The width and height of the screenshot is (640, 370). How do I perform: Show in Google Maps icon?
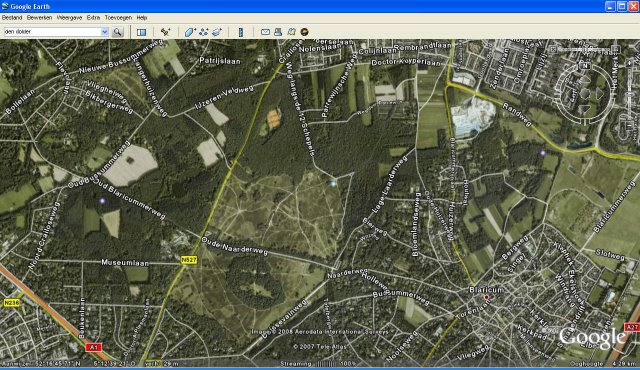(291, 32)
